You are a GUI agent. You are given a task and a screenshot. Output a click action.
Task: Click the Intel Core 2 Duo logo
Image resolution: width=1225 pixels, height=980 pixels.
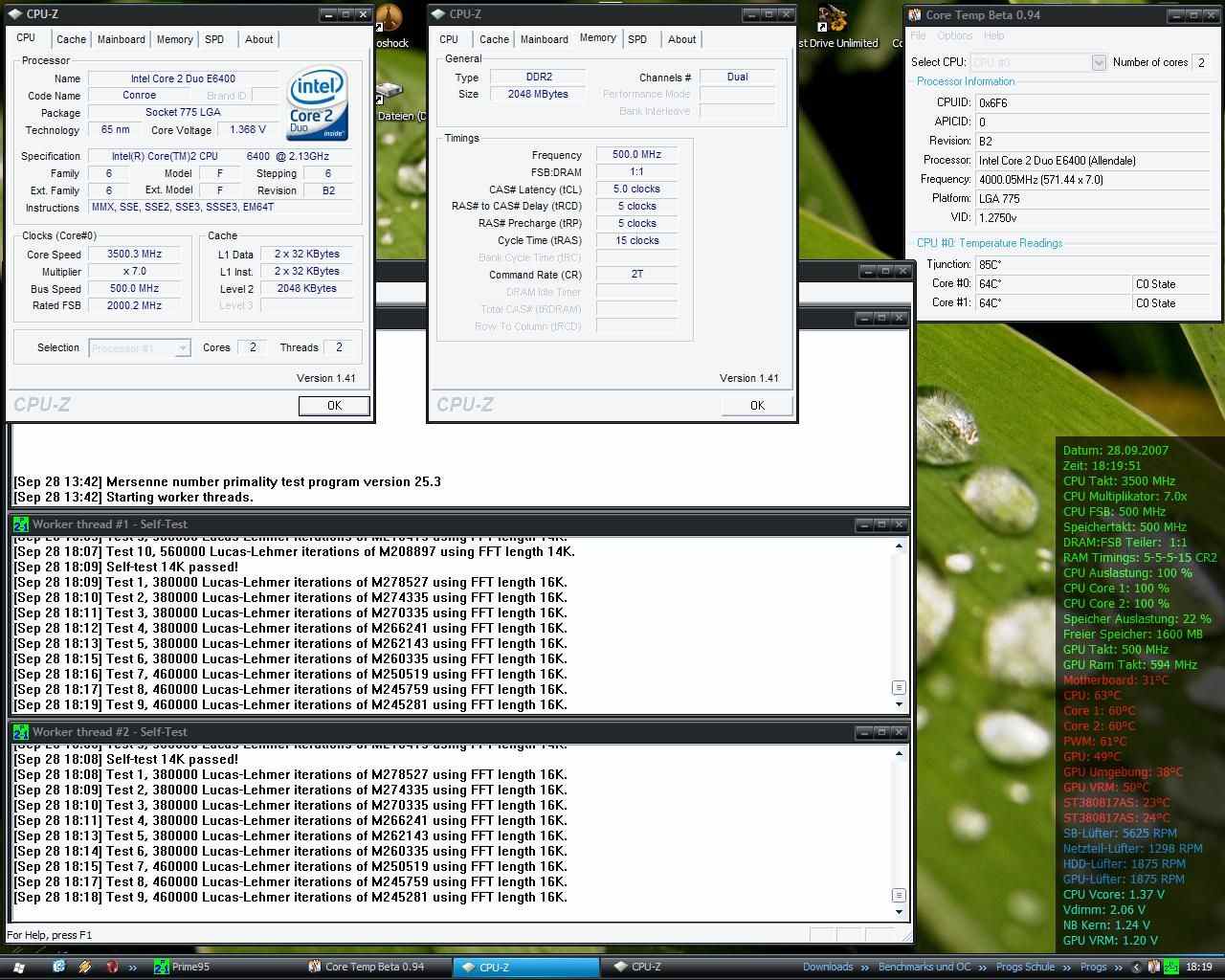[317, 103]
